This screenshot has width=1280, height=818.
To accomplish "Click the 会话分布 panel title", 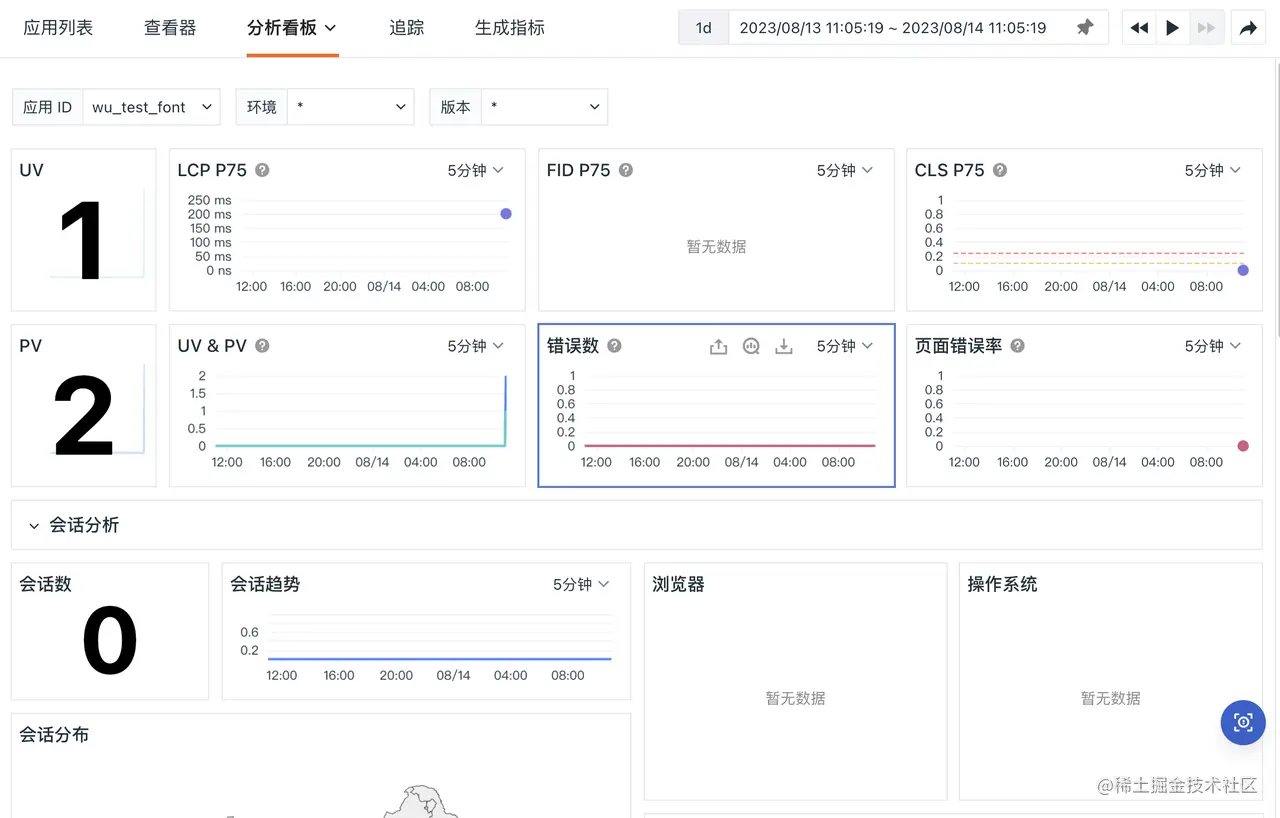I will [x=54, y=735].
